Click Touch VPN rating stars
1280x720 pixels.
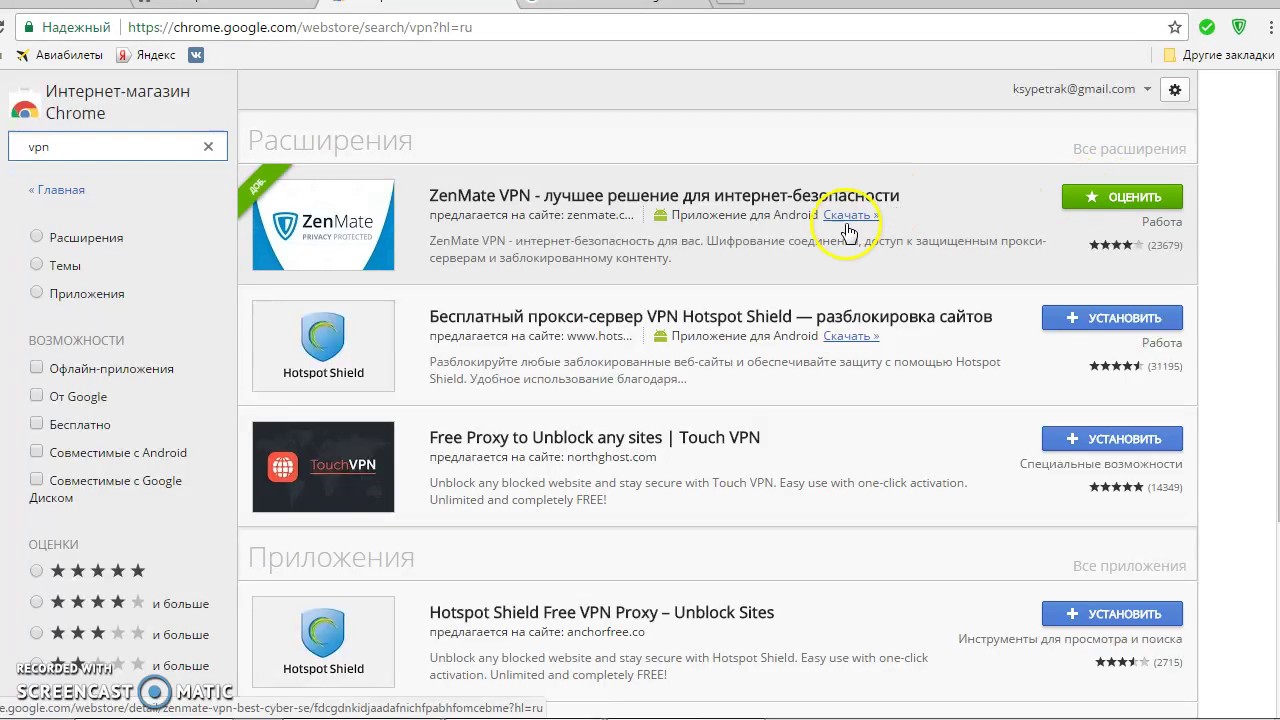(1116, 487)
